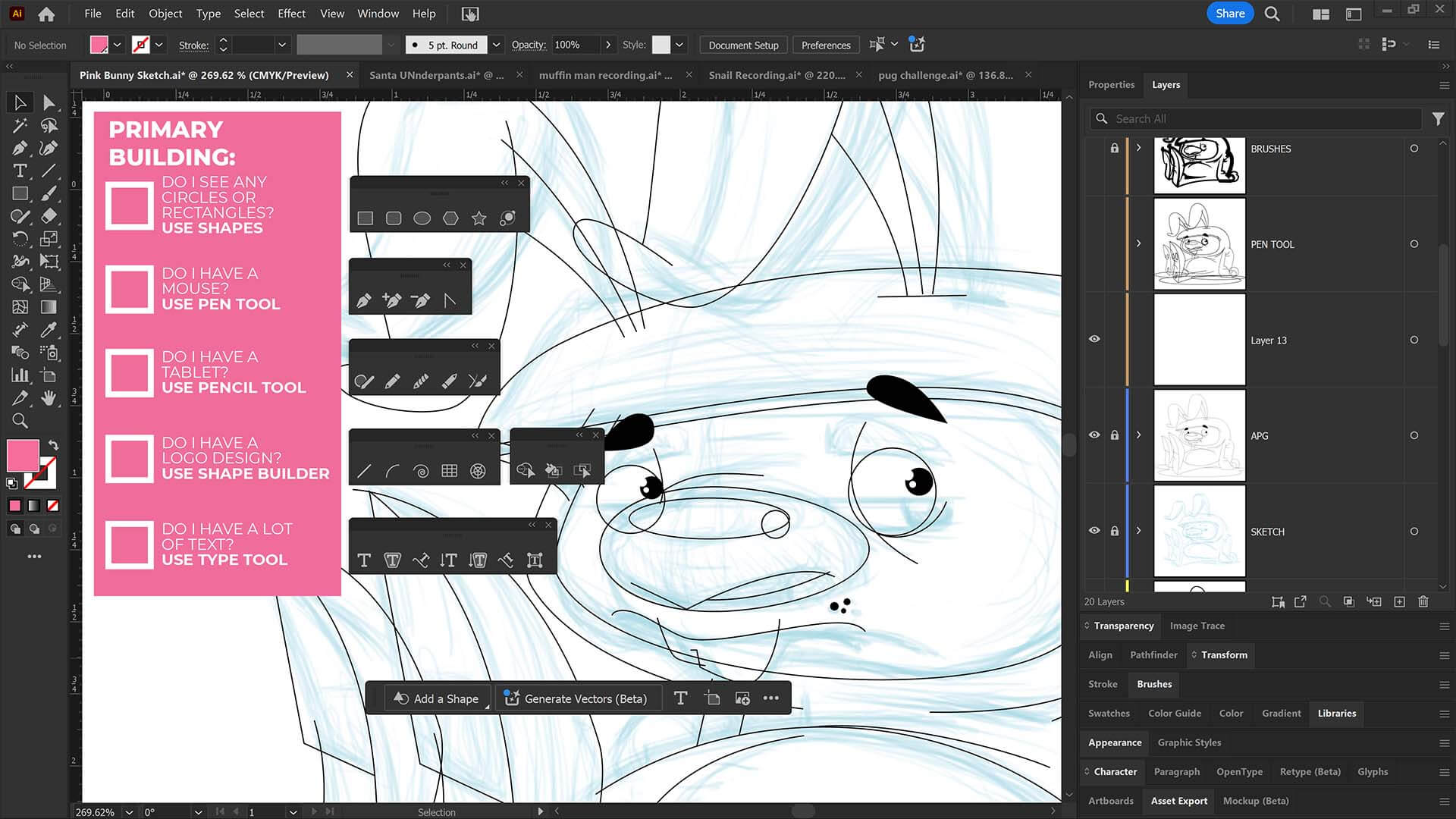Open the fill color dropdown arrow

click(x=118, y=45)
